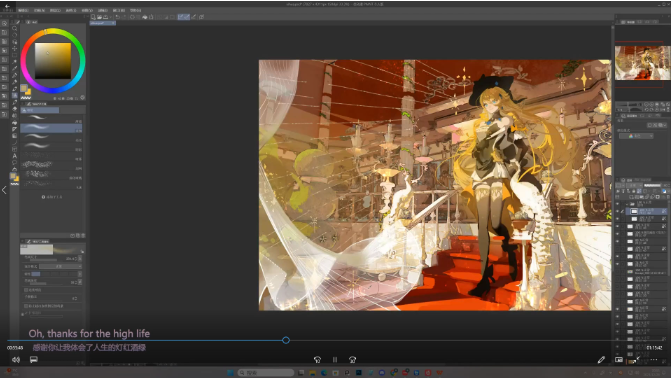Click the video player back arrow
Image resolution: width=672 pixels, height=378 pixels.
click(7, 6)
